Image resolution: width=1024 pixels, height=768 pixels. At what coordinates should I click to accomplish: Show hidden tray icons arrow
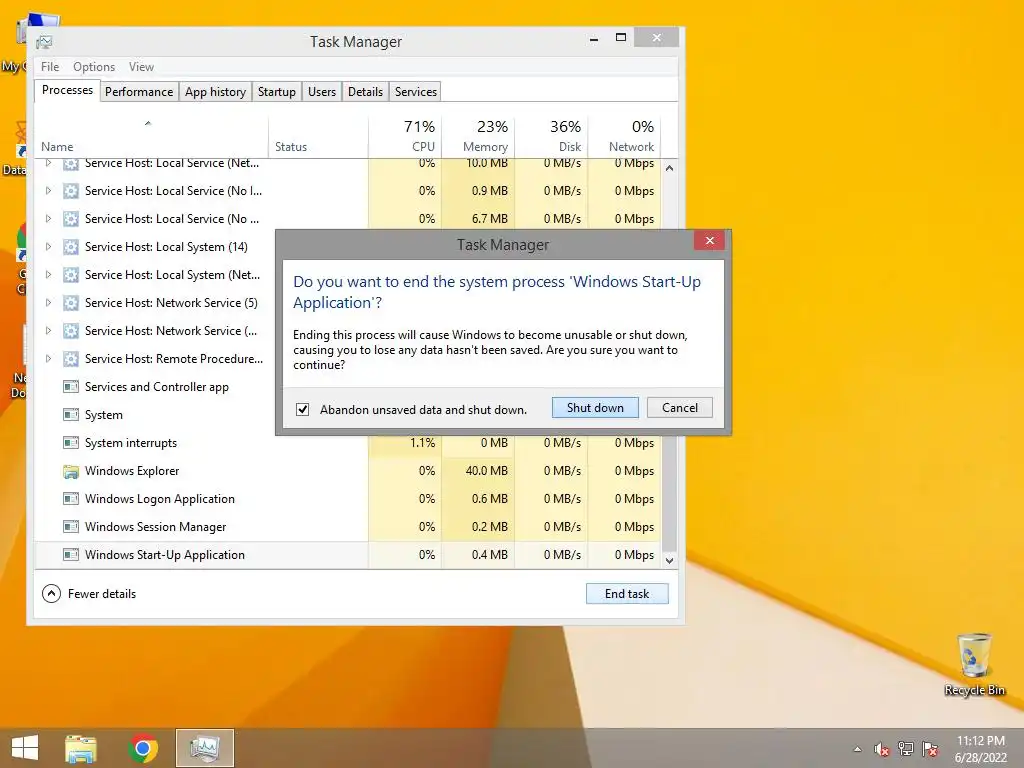click(857, 749)
